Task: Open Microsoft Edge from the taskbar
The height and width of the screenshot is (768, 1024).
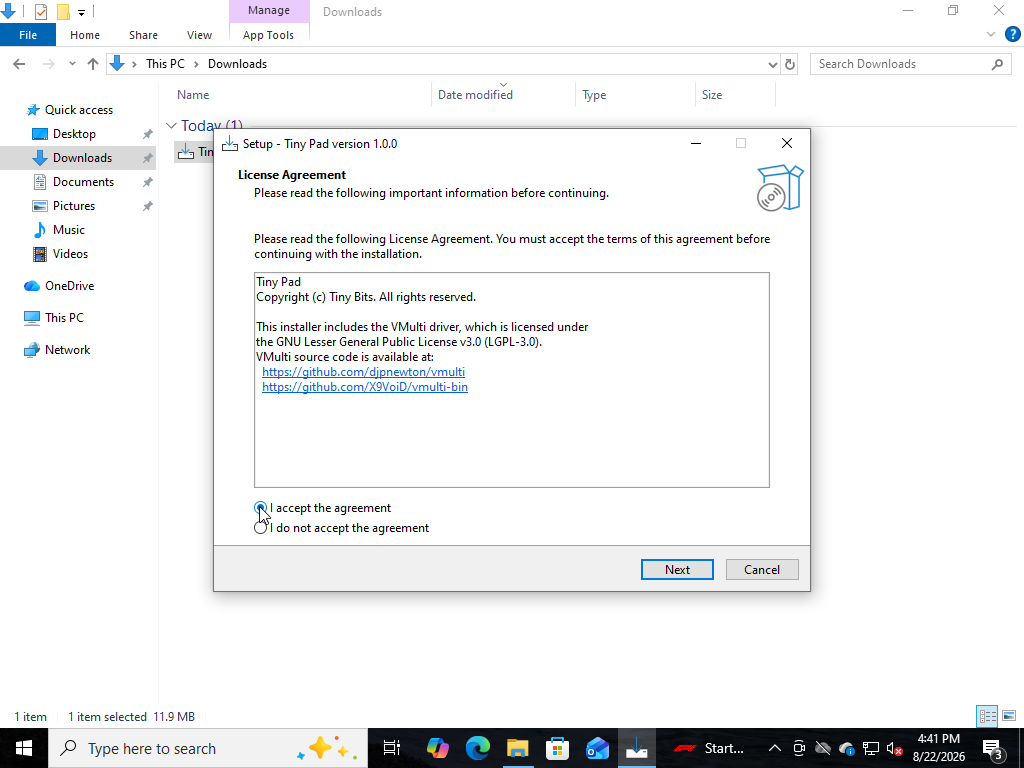Action: (477, 748)
